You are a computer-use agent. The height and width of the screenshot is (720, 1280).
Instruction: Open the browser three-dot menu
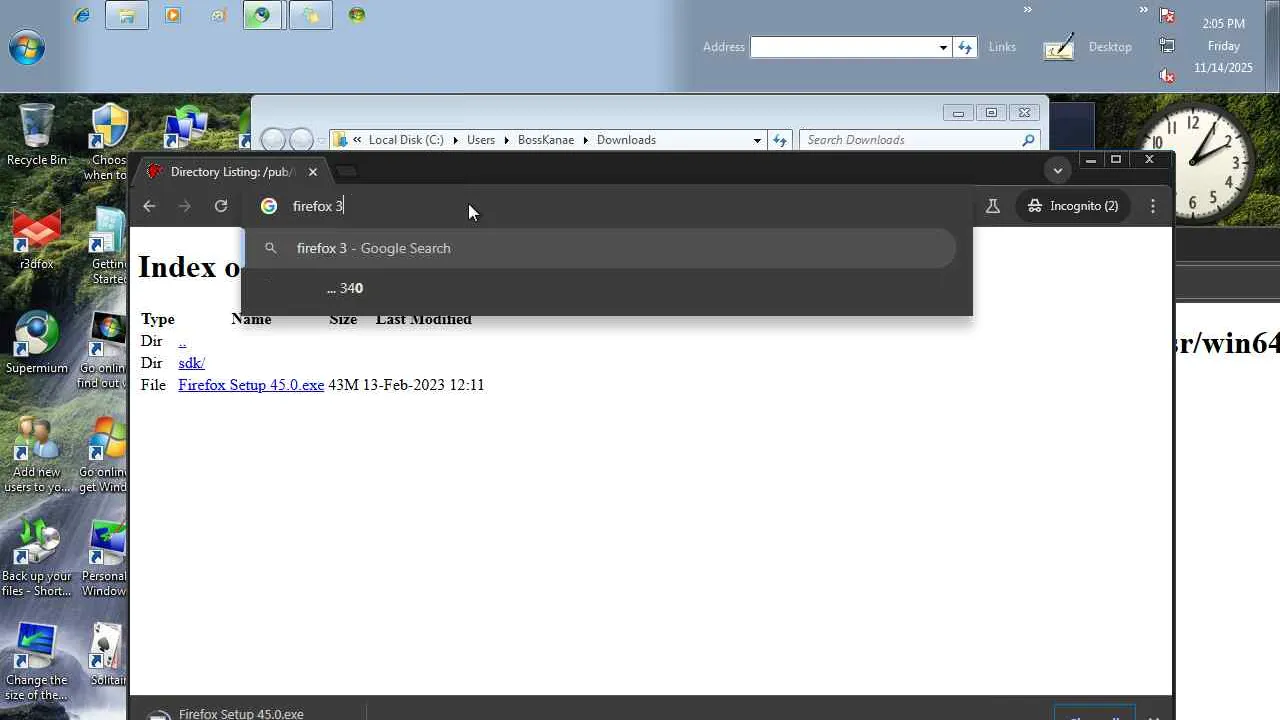[x=1153, y=206]
